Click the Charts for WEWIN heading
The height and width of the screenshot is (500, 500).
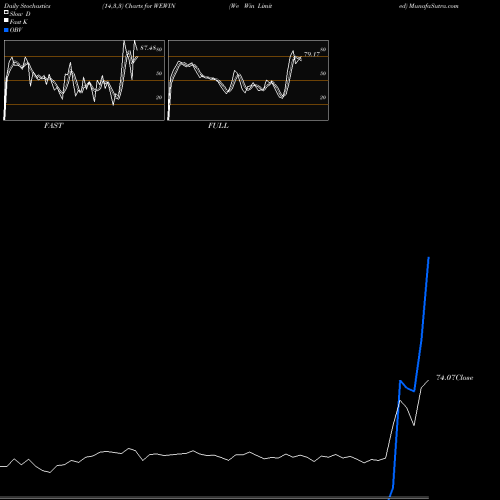pyautogui.click(x=150, y=6)
